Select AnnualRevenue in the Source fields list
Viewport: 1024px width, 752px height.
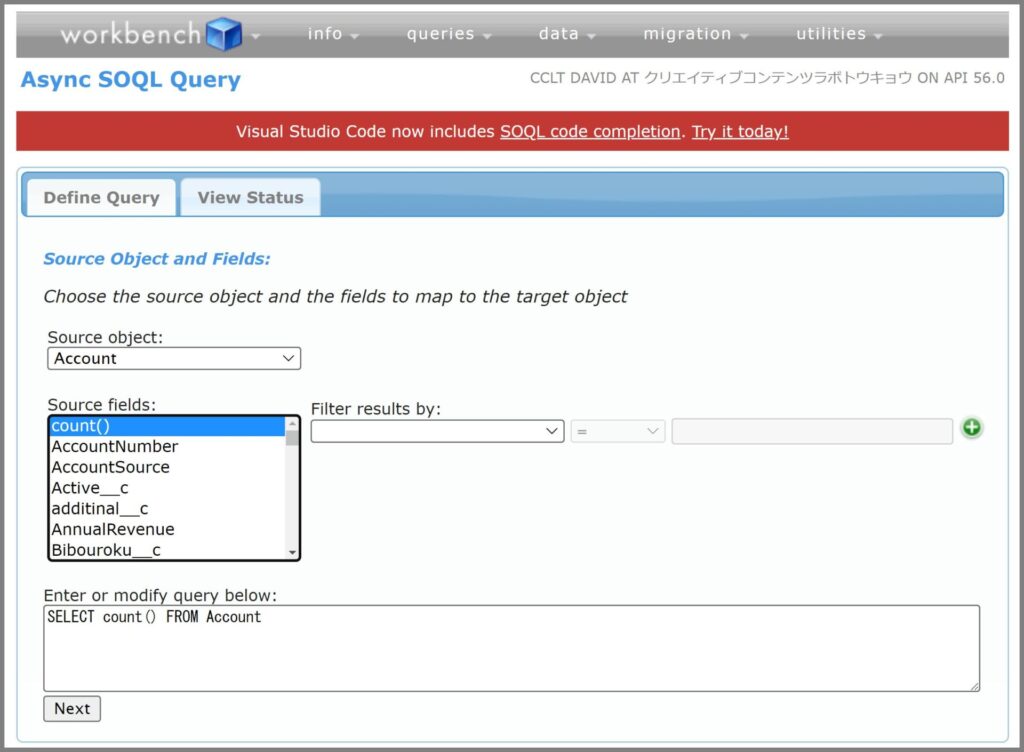(113, 529)
